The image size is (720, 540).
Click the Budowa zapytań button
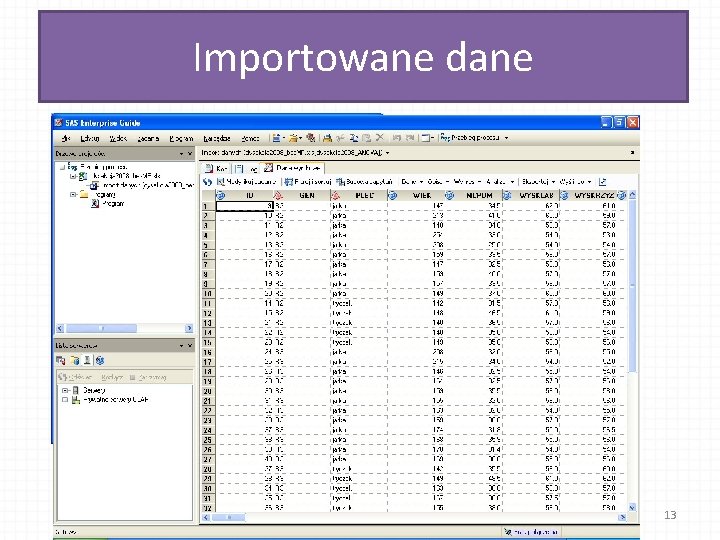[x=365, y=182]
